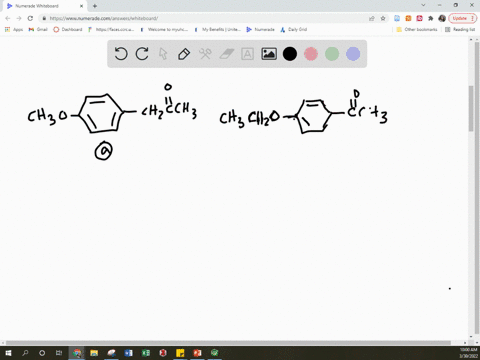This screenshot has height=360, width=480.
Task: Open the Numerade bookmark
Action: click(x=260, y=29)
